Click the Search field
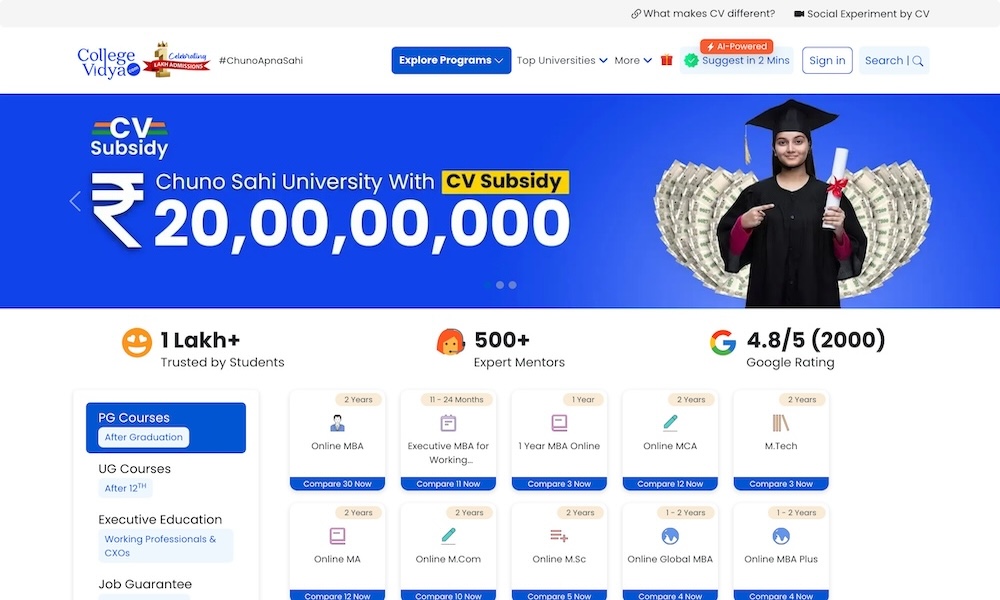The image size is (1000, 600). click(x=894, y=60)
